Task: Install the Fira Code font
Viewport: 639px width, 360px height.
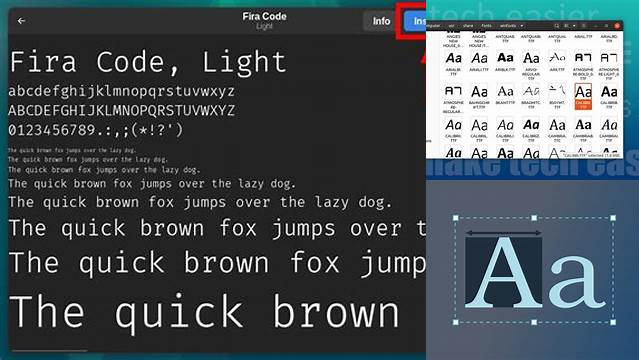Action: pos(416,21)
